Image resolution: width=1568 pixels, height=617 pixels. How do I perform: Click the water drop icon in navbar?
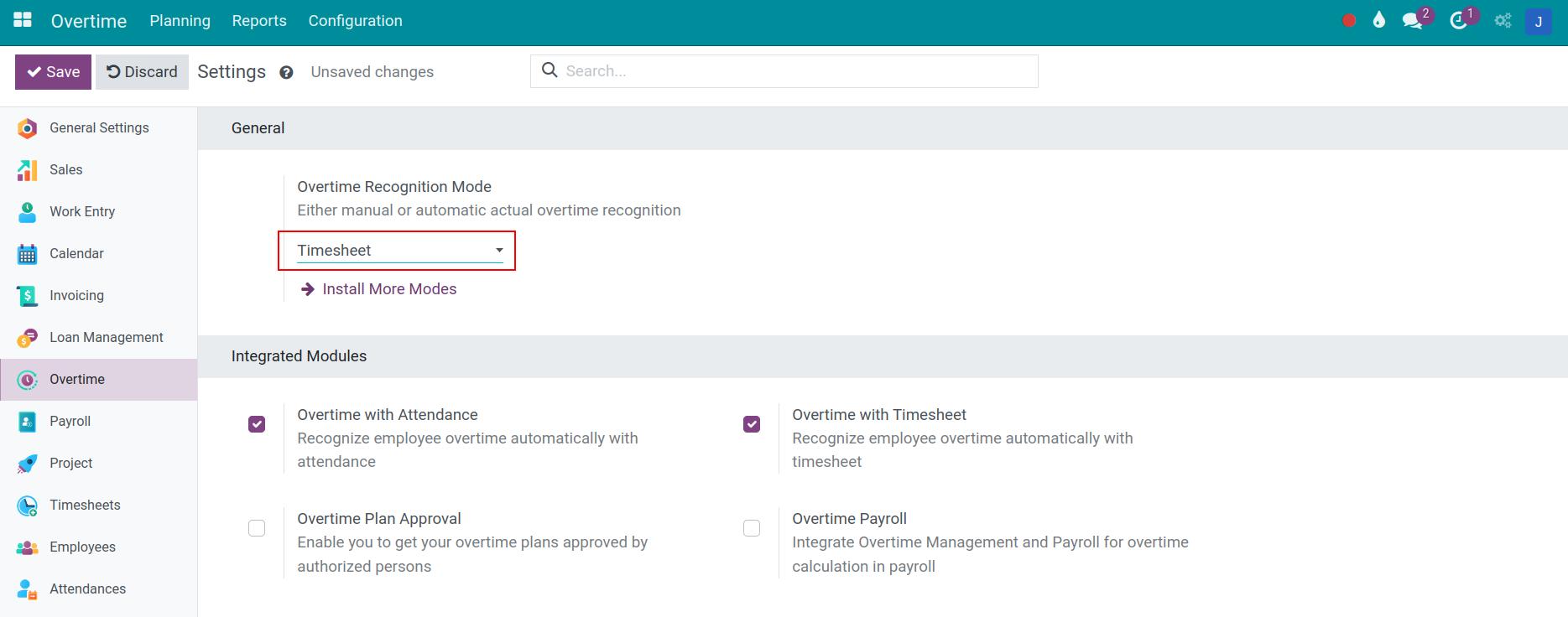click(x=1379, y=21)
